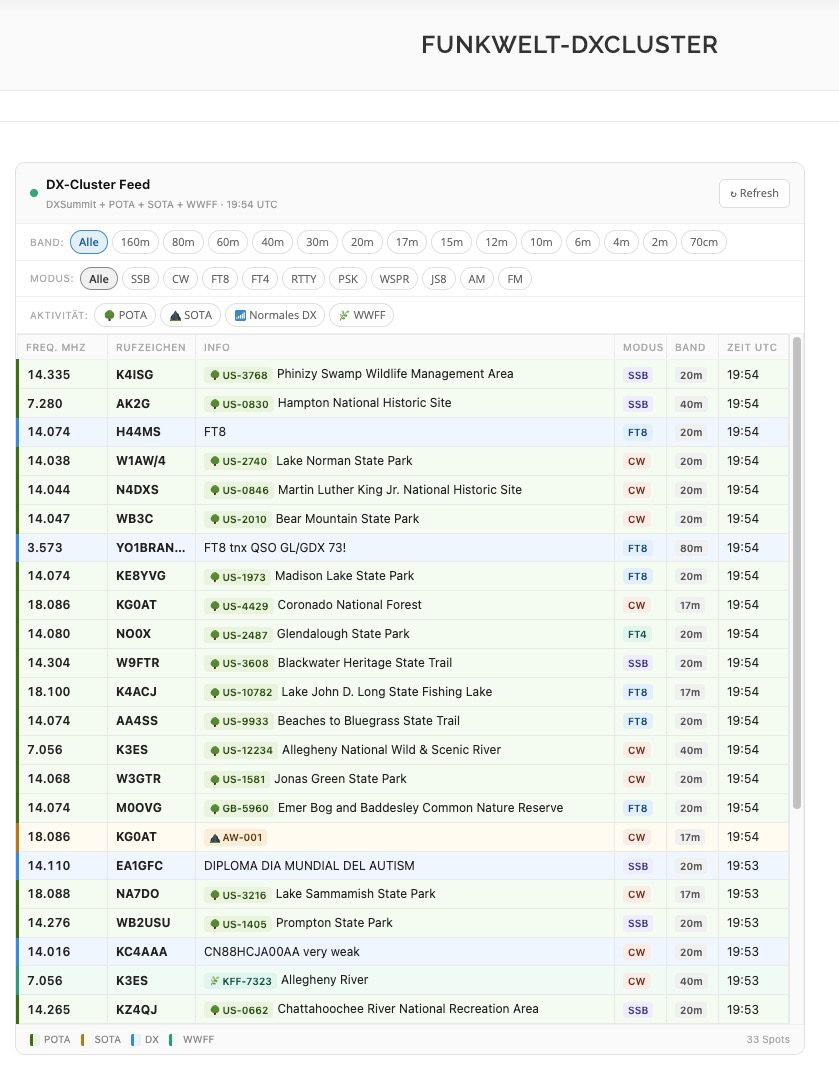Toggle the Normales DX activity filter
839x1079 pixels.
point(275,315)
